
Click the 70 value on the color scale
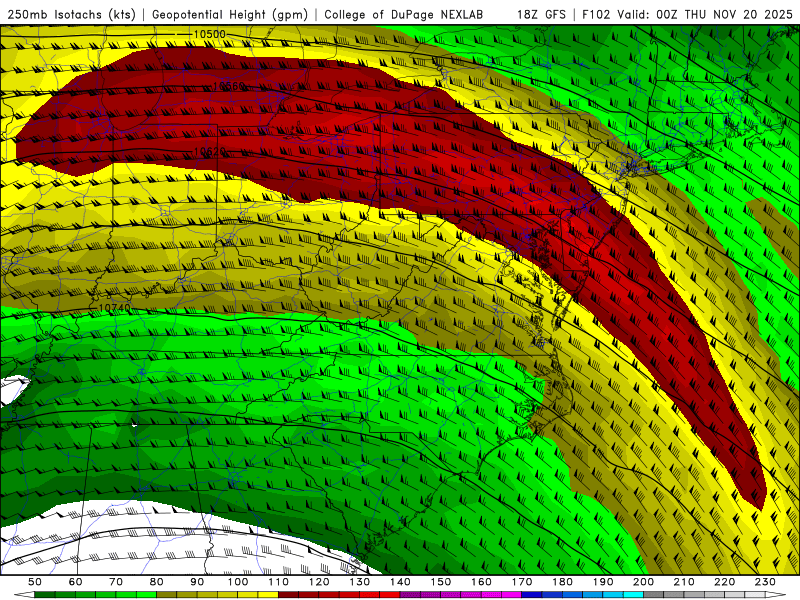pos(116,582)
